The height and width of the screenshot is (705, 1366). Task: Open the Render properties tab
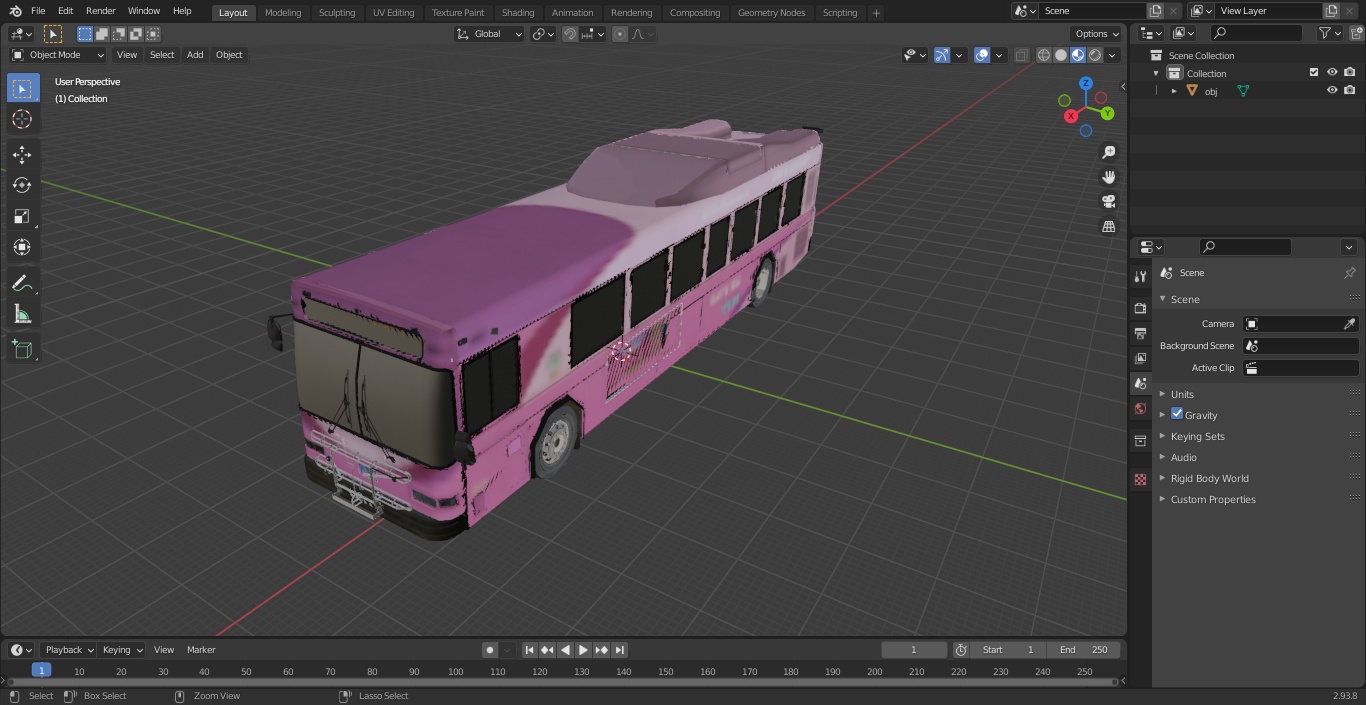(1140, 309)
